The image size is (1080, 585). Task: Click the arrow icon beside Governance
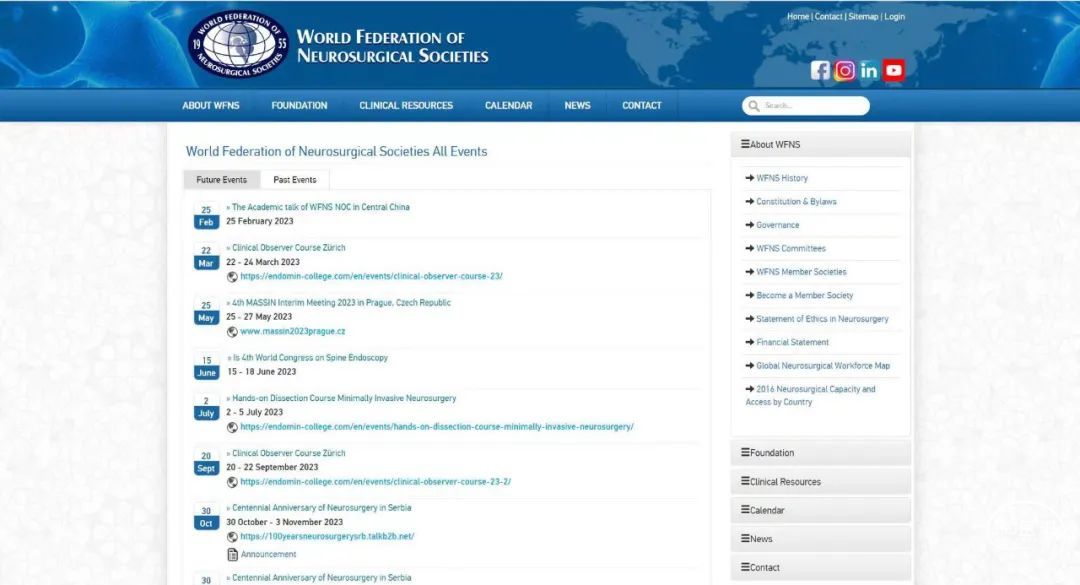[749, 225]
